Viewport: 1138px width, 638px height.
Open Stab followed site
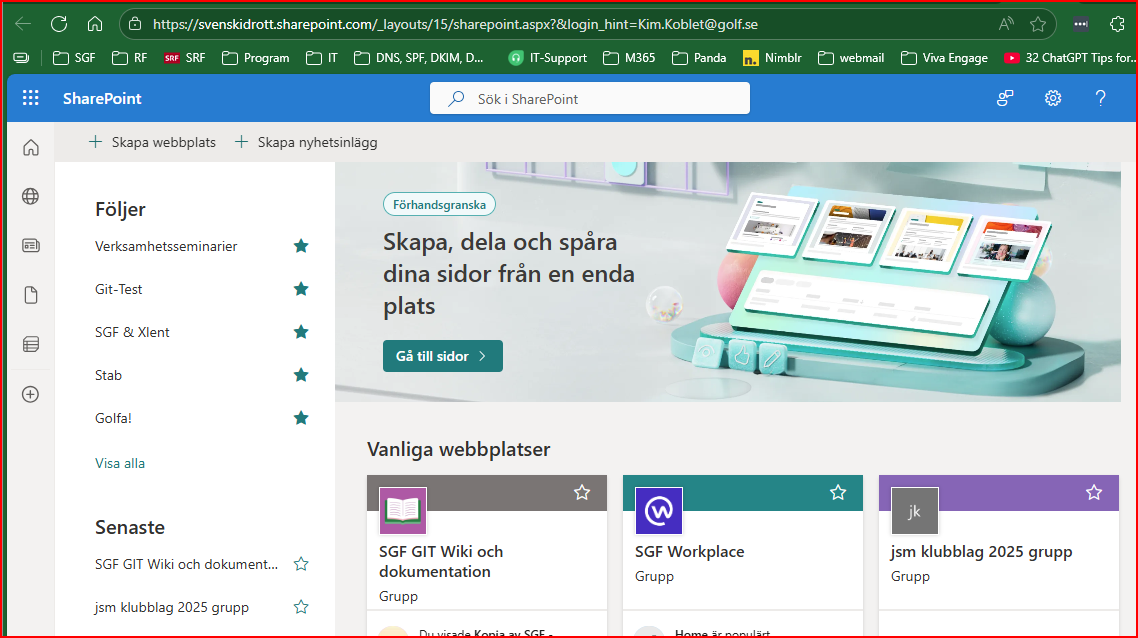(x=108, y=375)
